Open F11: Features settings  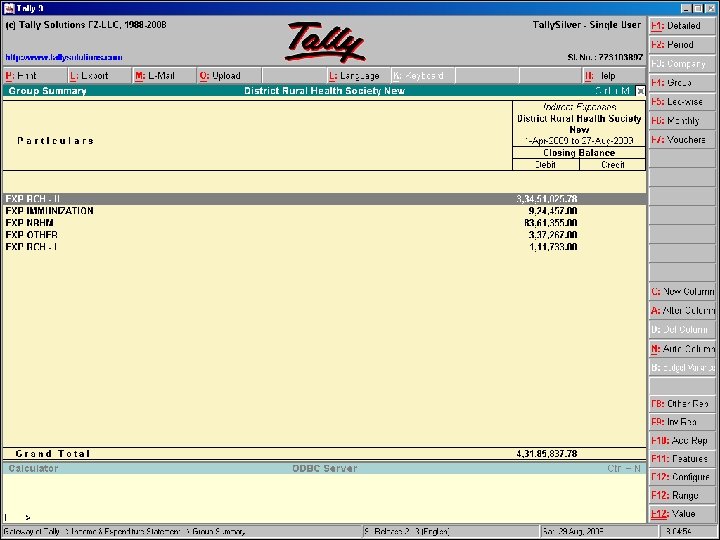(682, 459)
